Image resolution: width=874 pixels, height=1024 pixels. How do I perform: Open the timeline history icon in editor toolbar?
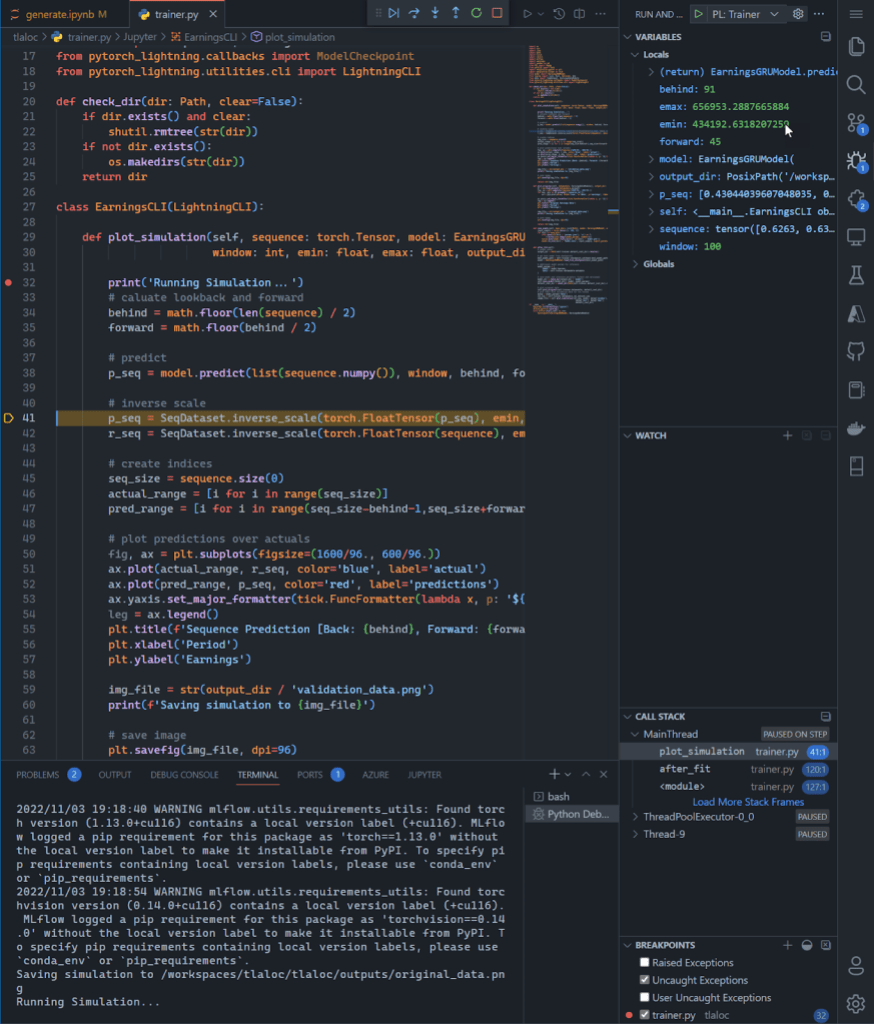coord(559,14)
